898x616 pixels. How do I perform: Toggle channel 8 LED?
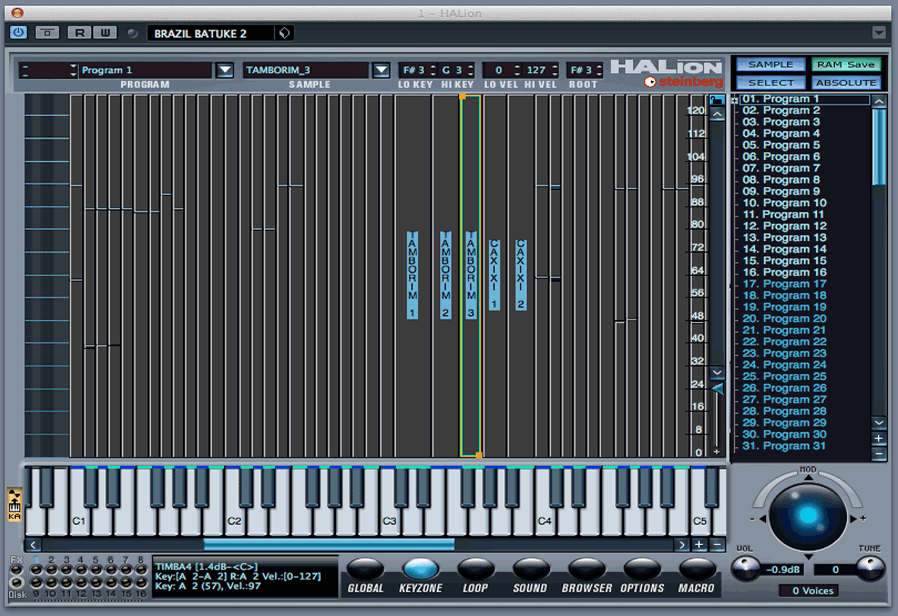(141, 570)
